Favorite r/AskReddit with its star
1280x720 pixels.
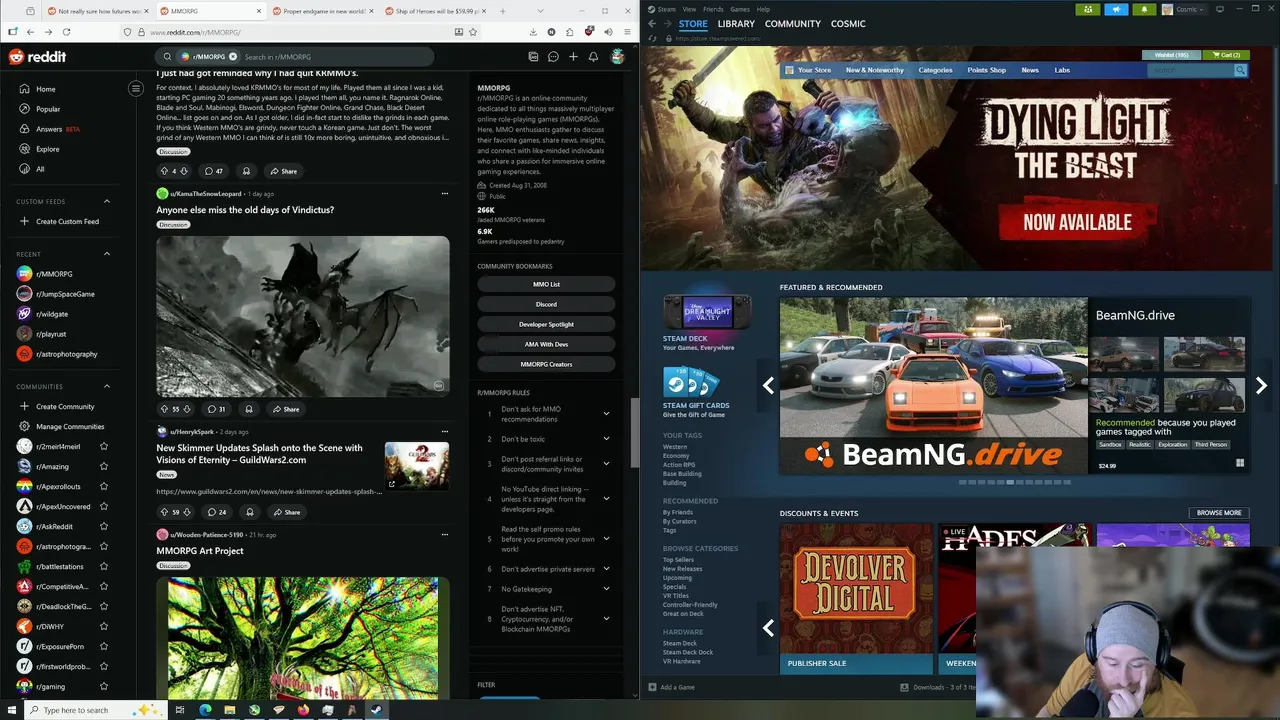tap(103, 527)
